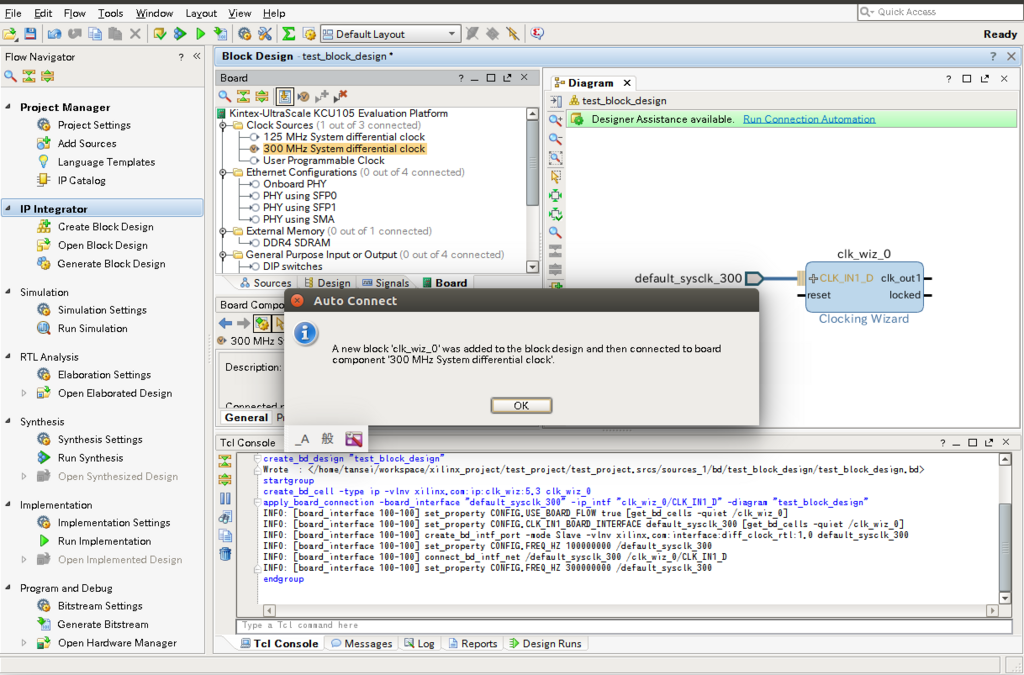Click Expand All icon in Flow Navigator
The image size is (1024, 675).
coord(47,76)
